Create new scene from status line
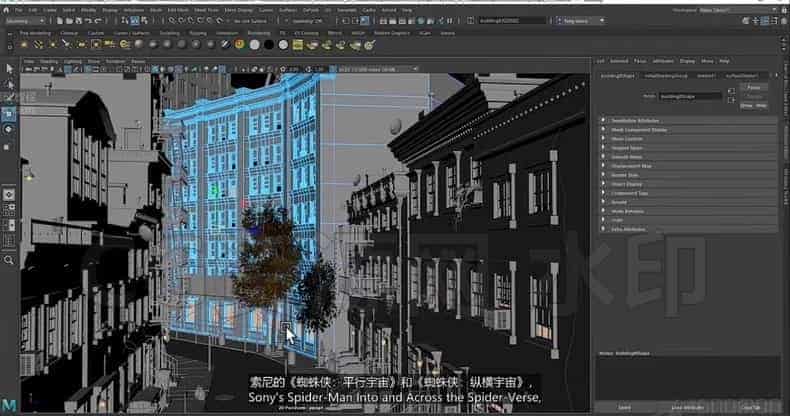The width and height of the screenshot is (790, 416). (59, 21)
